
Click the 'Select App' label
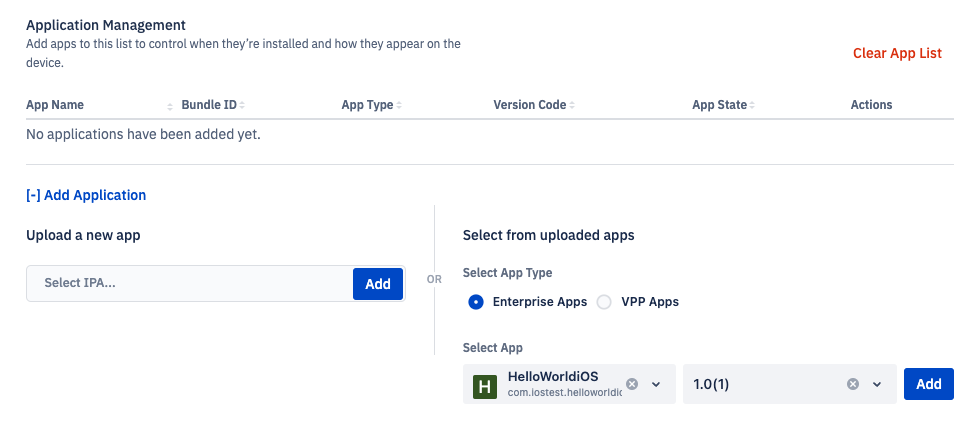[493, 348]
